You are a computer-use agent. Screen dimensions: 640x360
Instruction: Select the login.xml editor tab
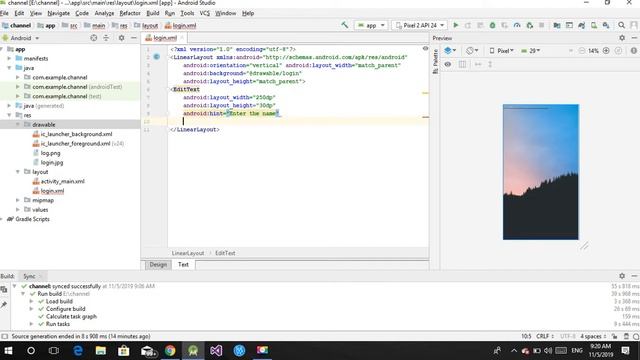click(165, 38)
